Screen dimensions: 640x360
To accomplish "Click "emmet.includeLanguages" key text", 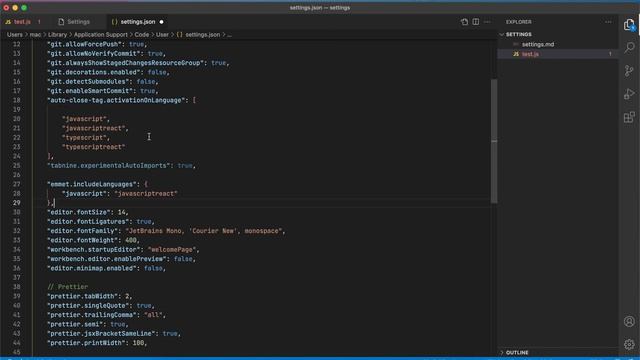I will pyautogui.click(x=92, y=184).
